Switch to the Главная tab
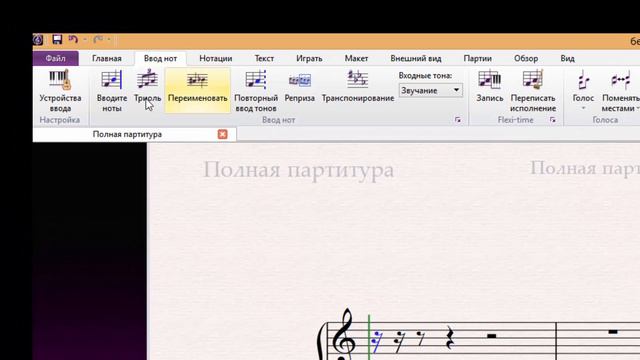The width and height of the screenshot is (640, 360). pos(107,58)
